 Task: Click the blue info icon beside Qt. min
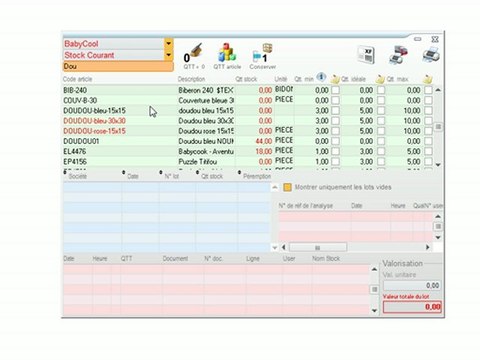tap(321, 77)
